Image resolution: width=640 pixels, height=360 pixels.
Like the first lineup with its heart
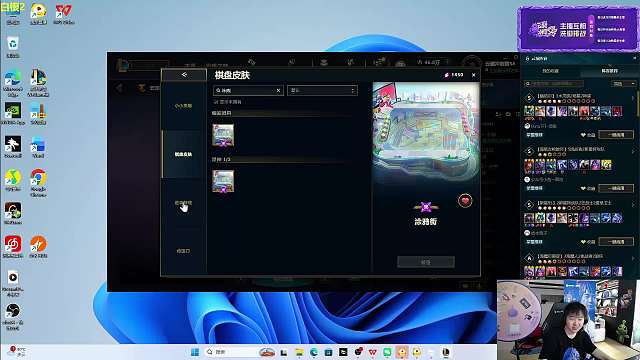tap(583, 135)
